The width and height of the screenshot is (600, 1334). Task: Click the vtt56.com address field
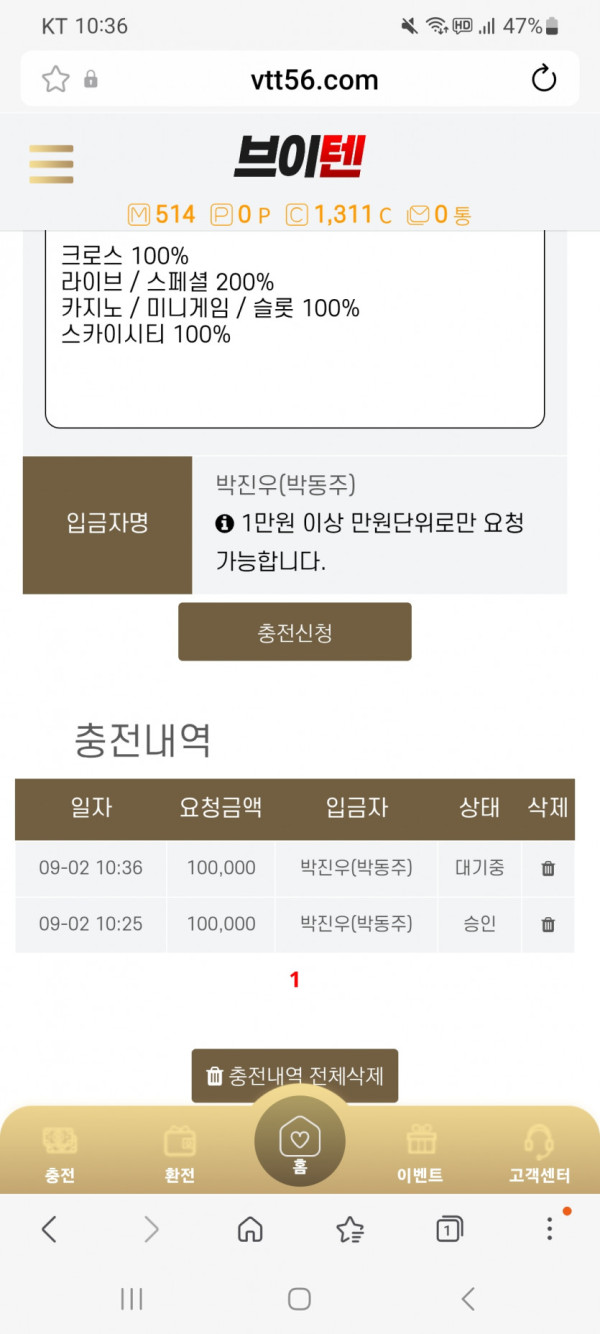(x=314, y=79)
